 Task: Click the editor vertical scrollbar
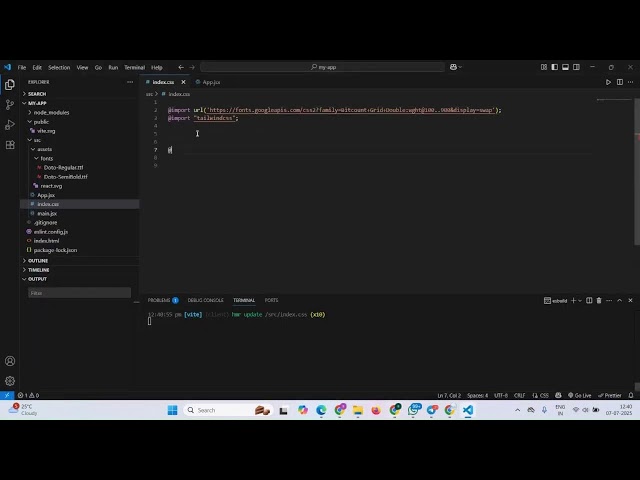637,171
